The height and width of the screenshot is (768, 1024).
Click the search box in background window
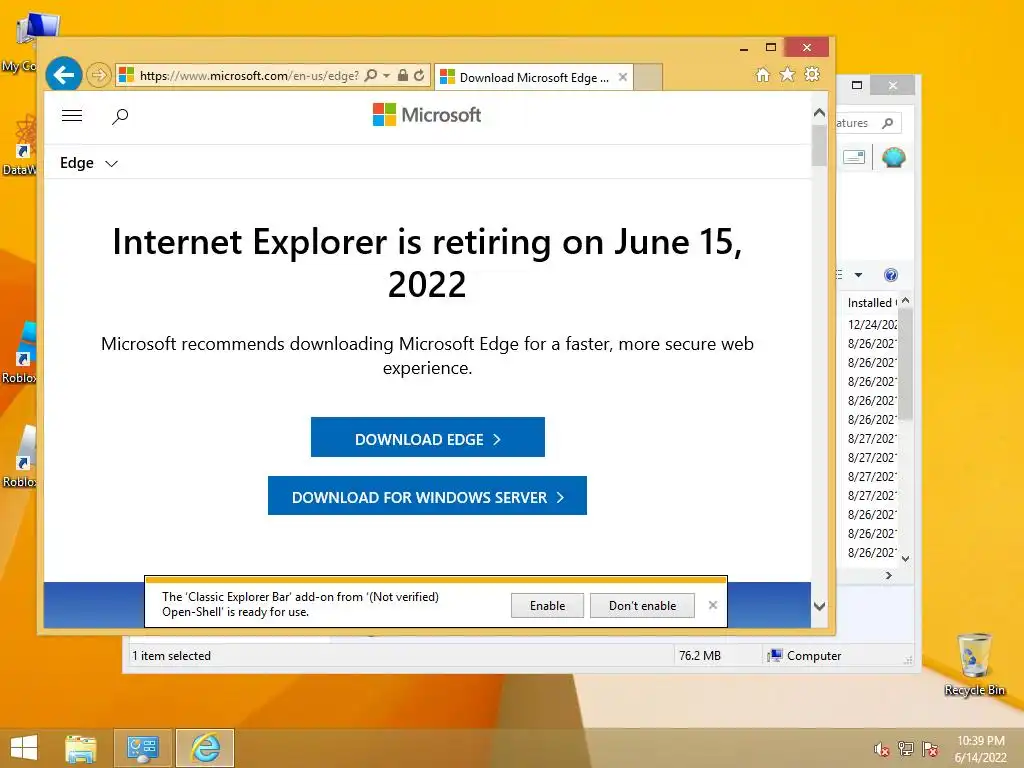(x=869, y=123)
